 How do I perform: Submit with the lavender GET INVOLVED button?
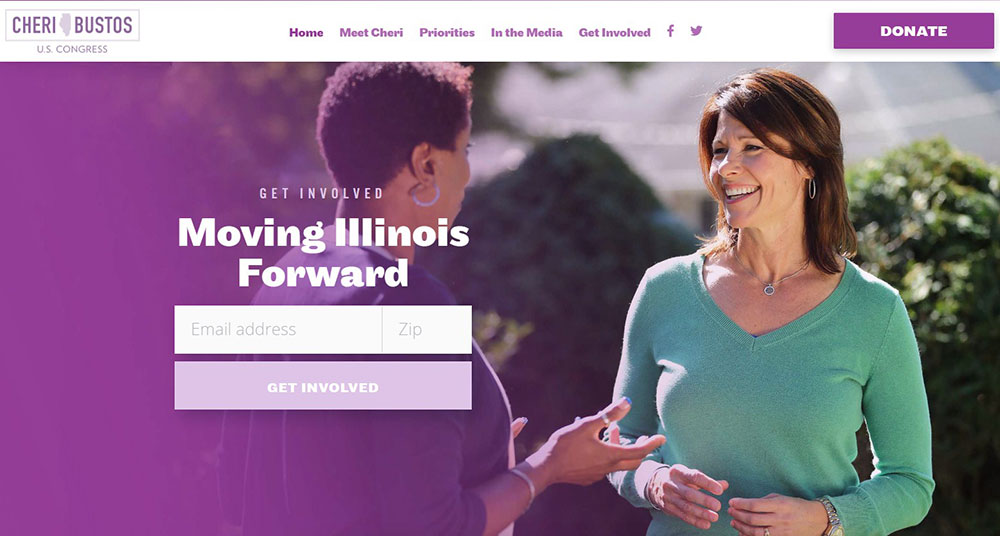323,385
